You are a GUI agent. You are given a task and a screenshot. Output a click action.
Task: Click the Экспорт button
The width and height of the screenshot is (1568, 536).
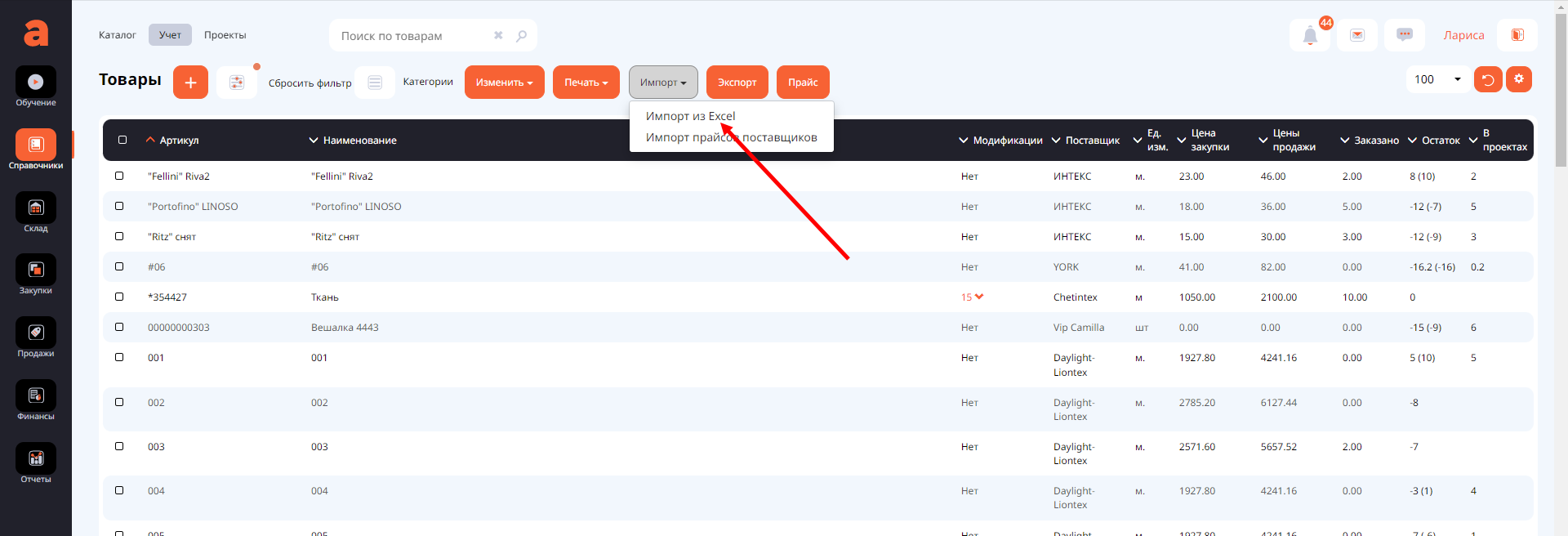click(737, 83)
